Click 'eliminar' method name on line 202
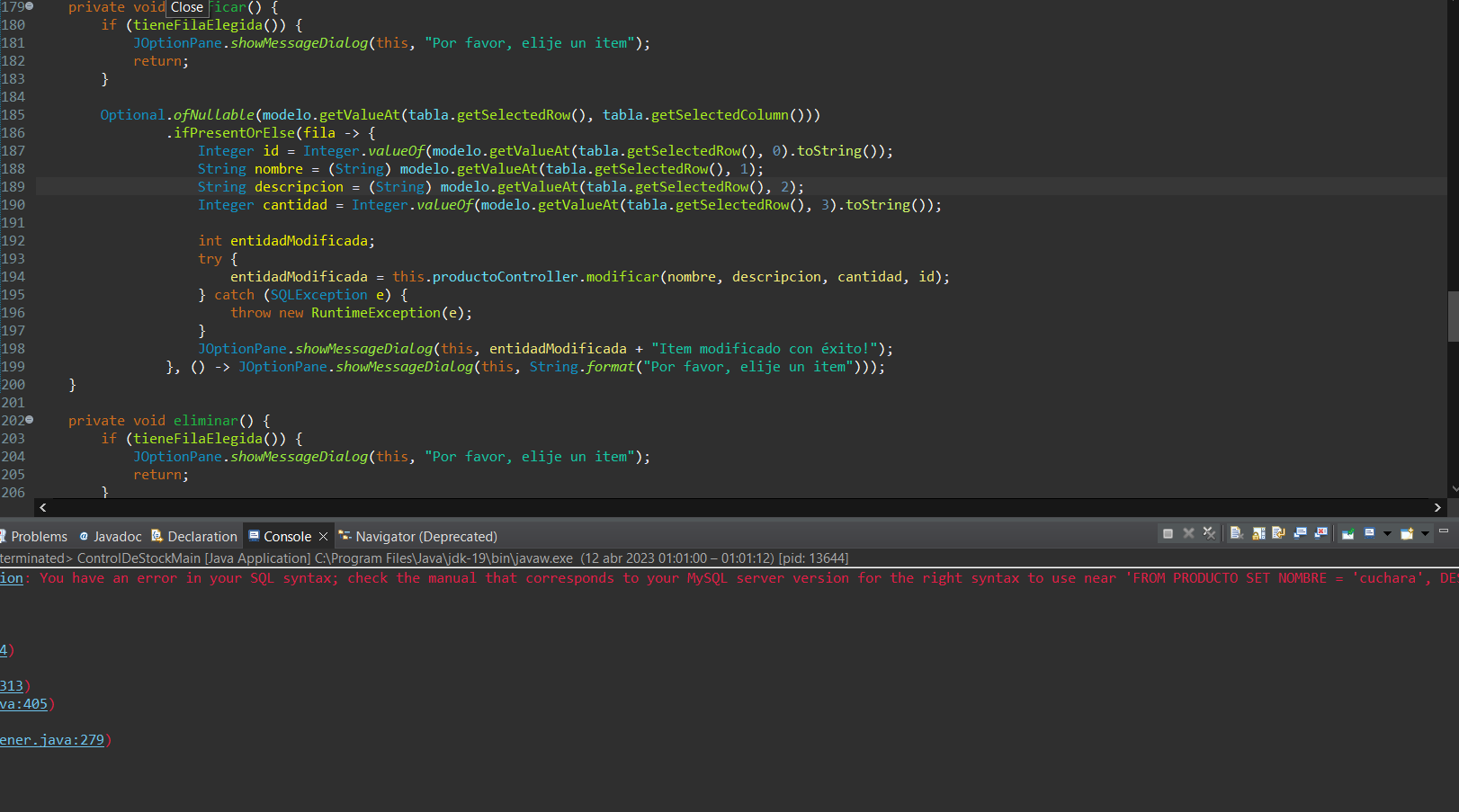 [x=206, y=421]
